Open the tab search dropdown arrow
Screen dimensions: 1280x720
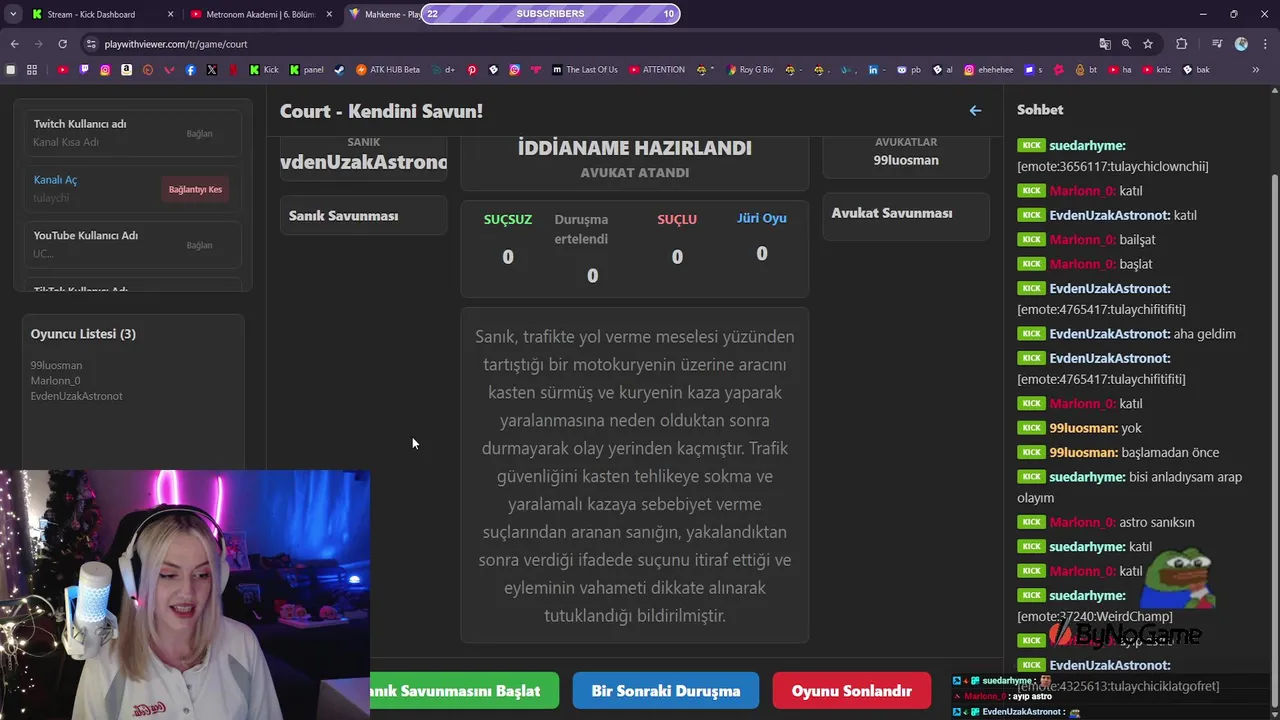click(x=14, y=14)
